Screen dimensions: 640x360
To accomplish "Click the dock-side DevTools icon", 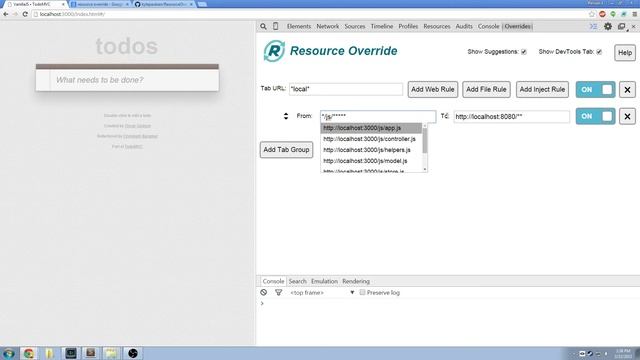I will coord(621,27).
